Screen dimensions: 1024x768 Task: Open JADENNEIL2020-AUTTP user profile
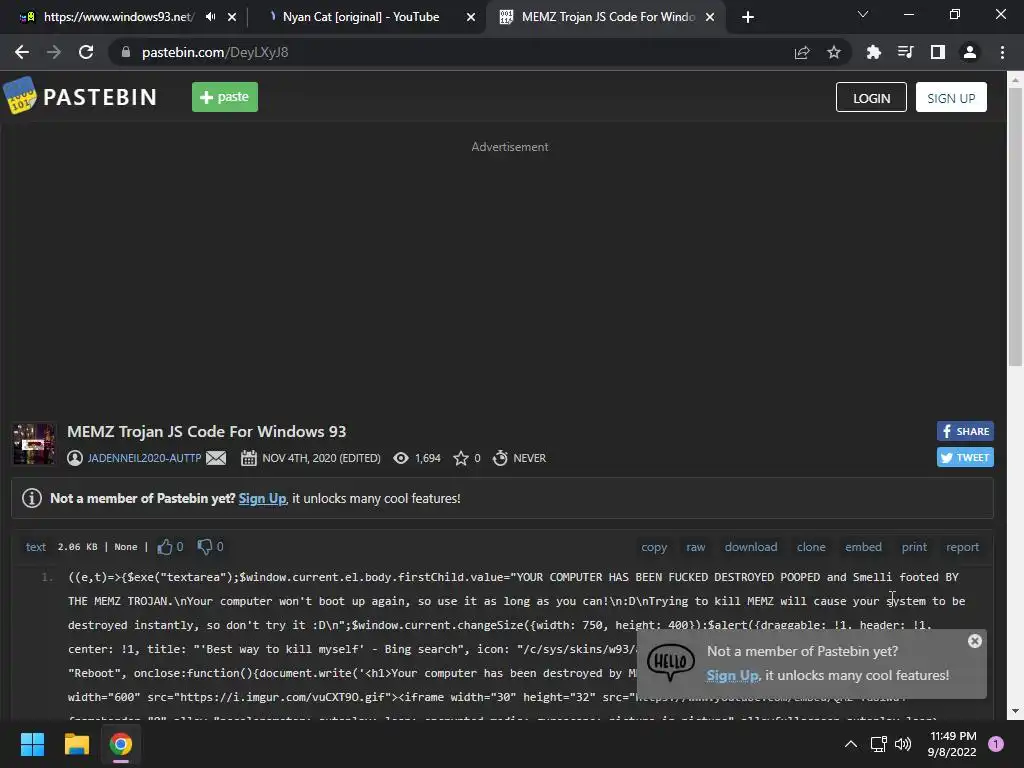[144, 458]
